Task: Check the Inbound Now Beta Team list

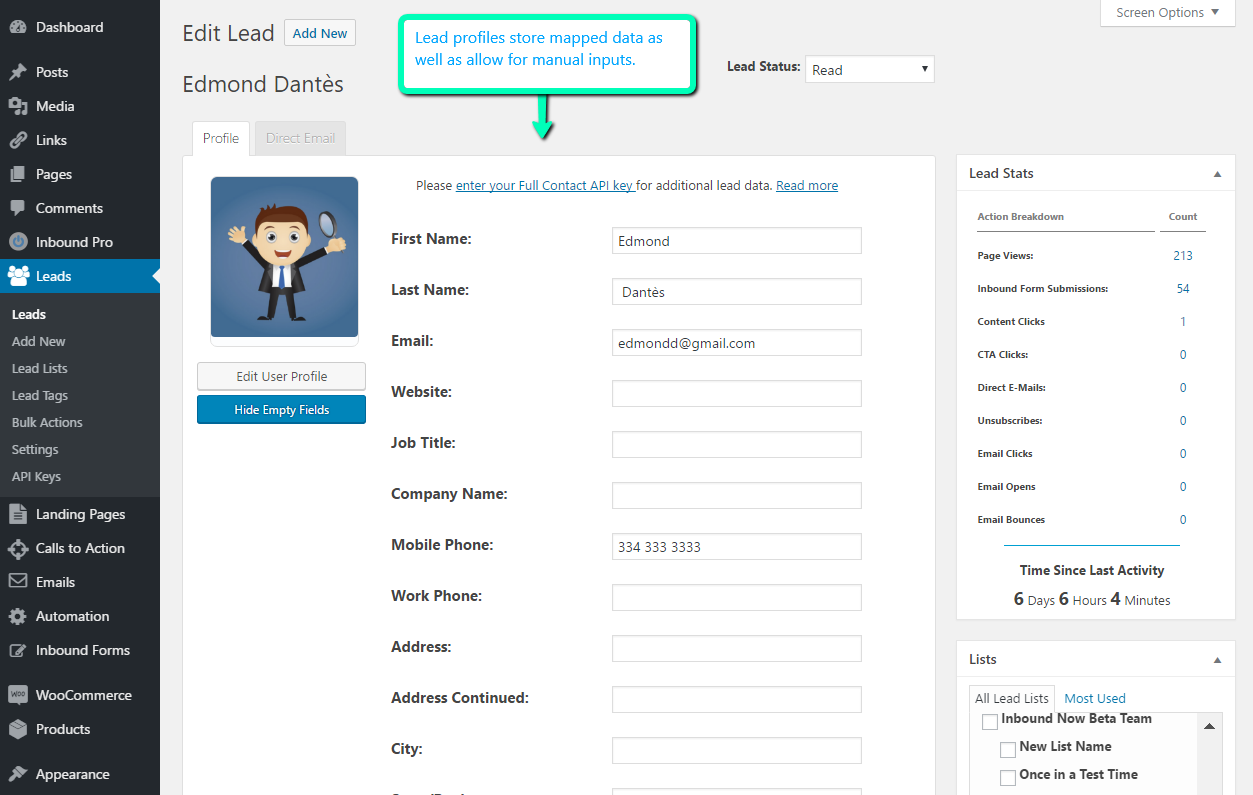Action: click(990, 722)
